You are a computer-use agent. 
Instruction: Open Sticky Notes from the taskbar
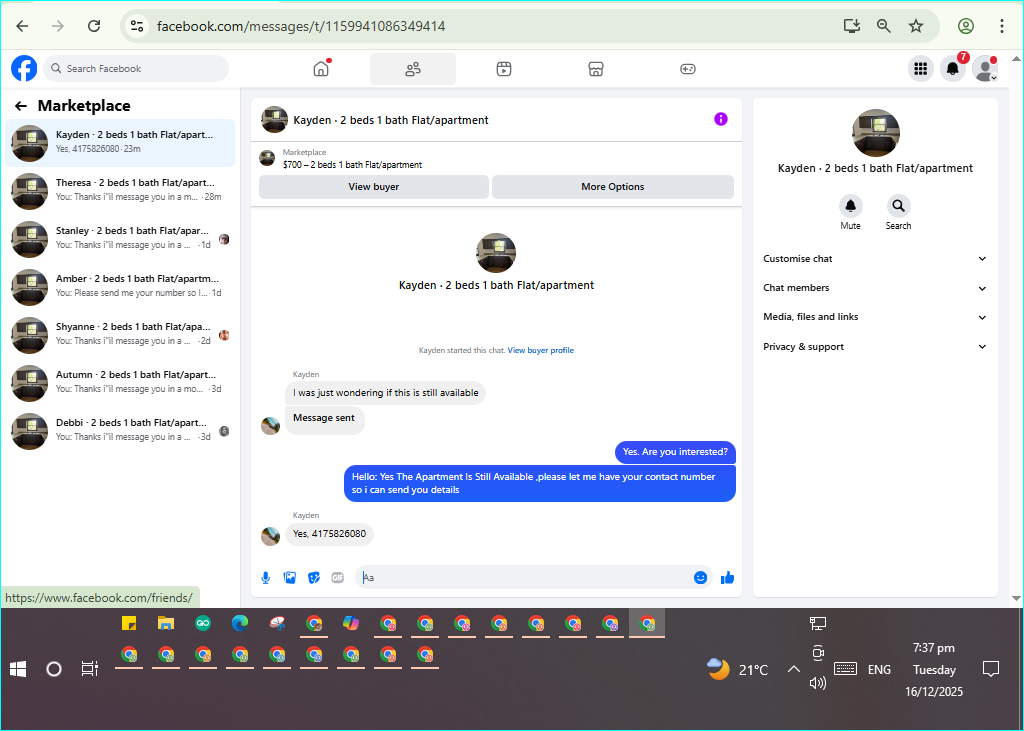click(x=129, y=623)
